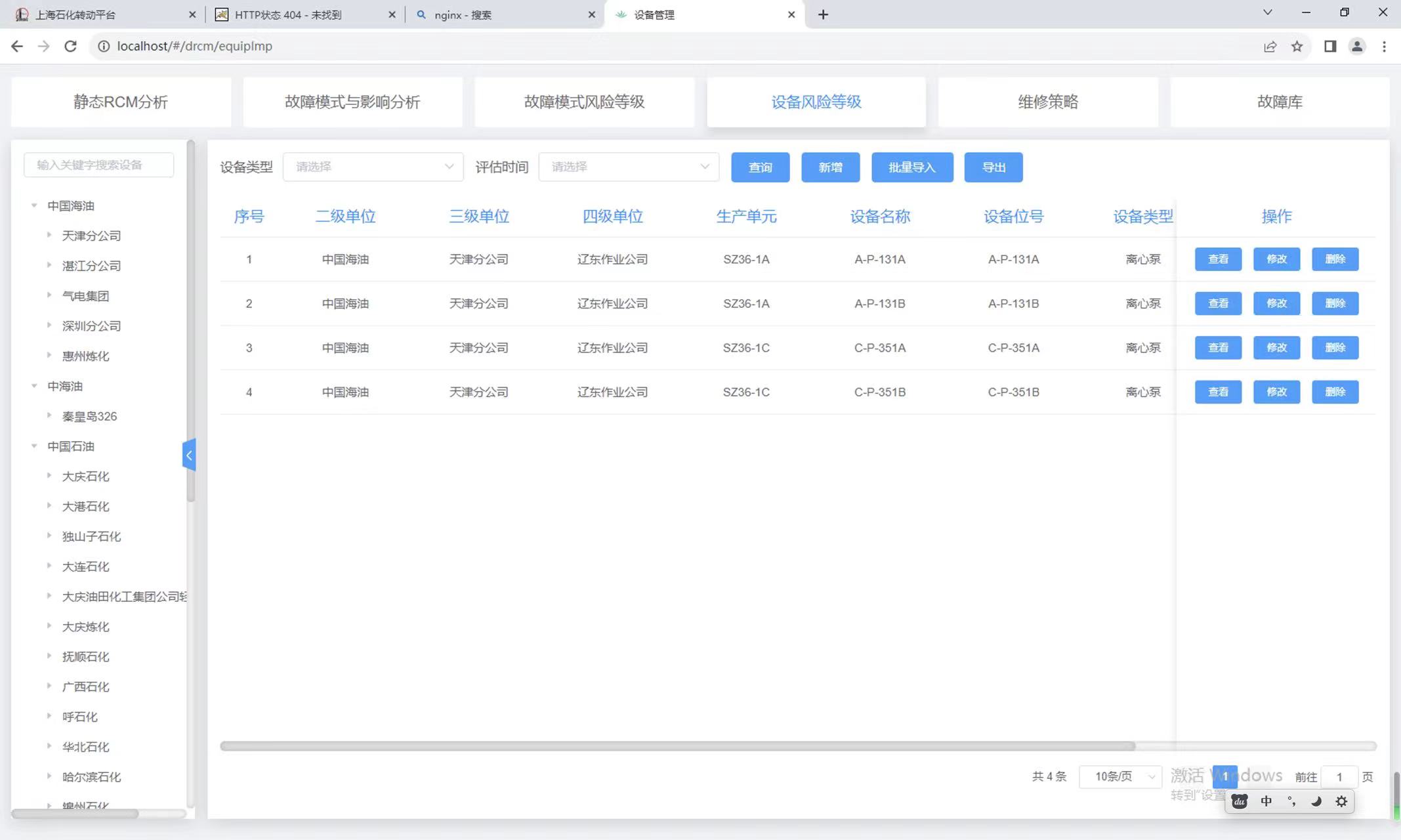Click the address bar URL

194,46
